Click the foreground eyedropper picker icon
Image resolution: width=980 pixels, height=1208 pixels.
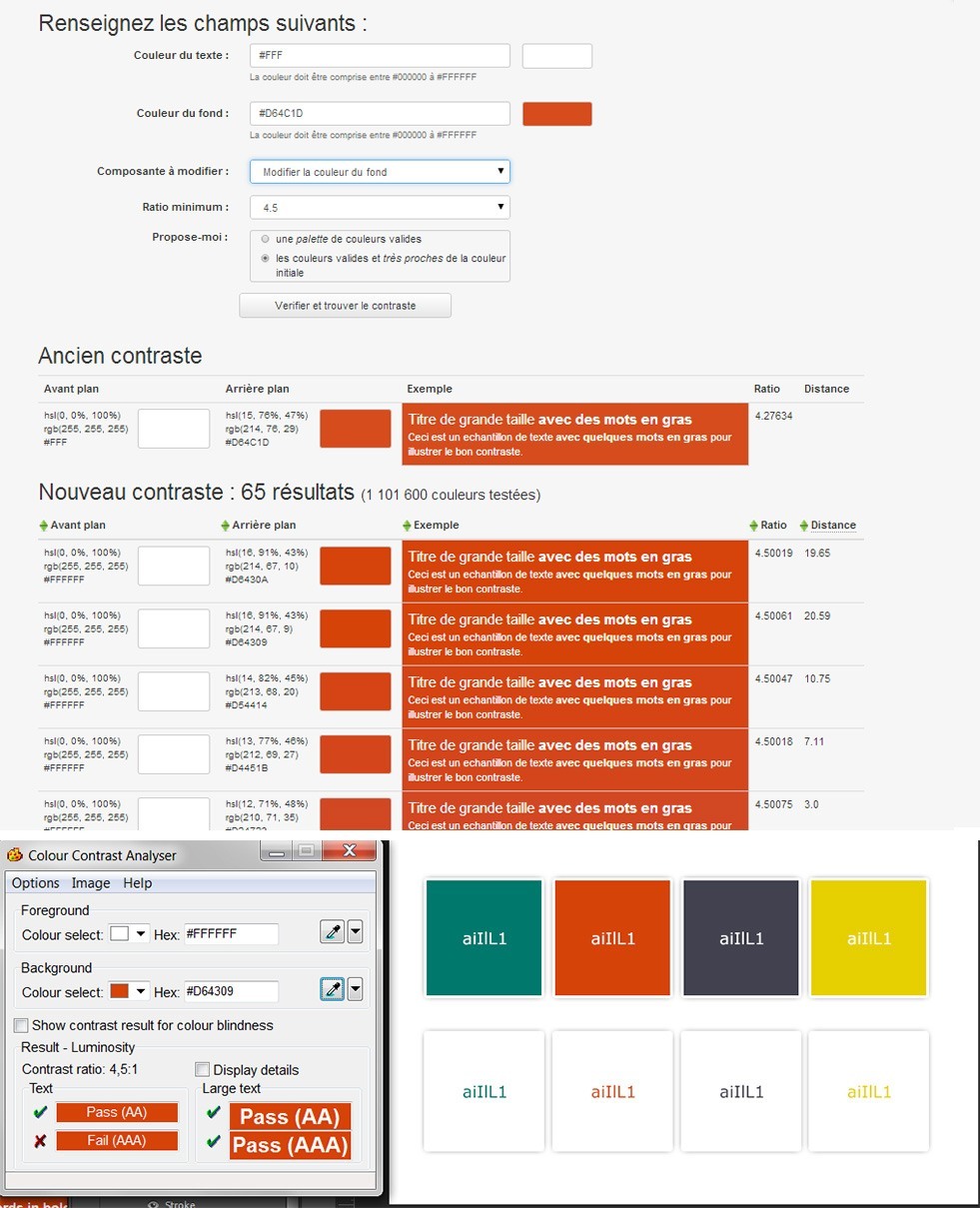point(333,933)
